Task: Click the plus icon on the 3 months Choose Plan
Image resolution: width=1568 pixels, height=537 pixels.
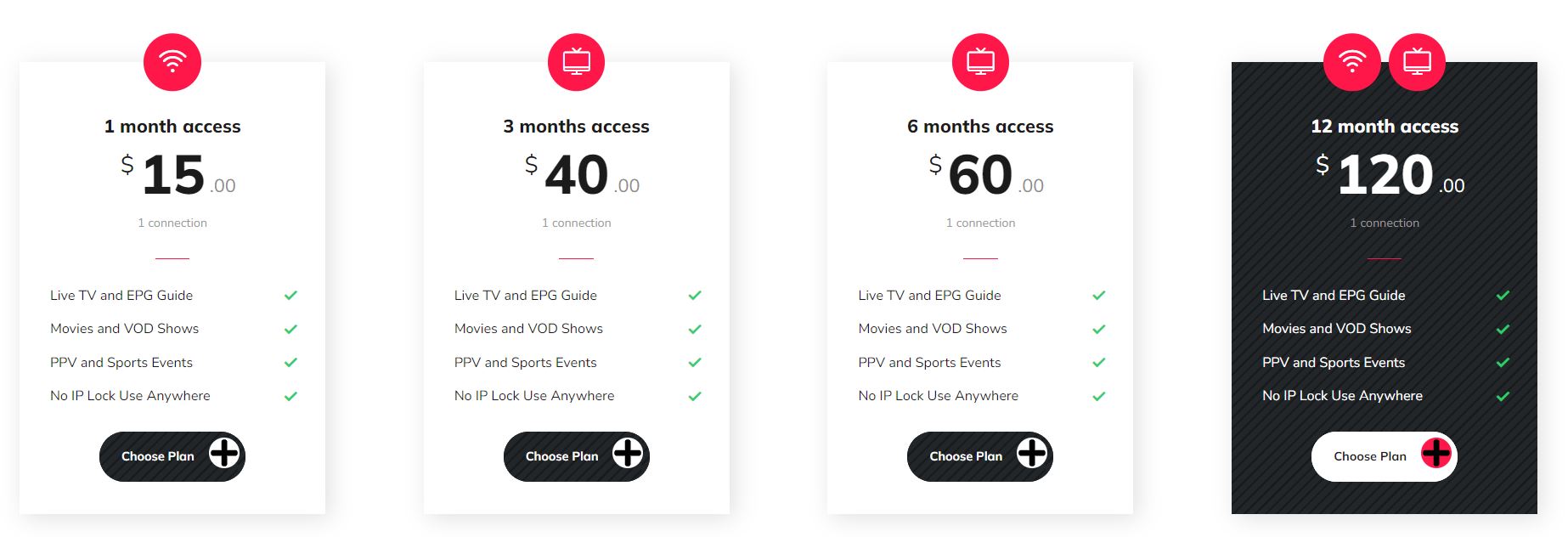Action: click(x=628, y=455)
